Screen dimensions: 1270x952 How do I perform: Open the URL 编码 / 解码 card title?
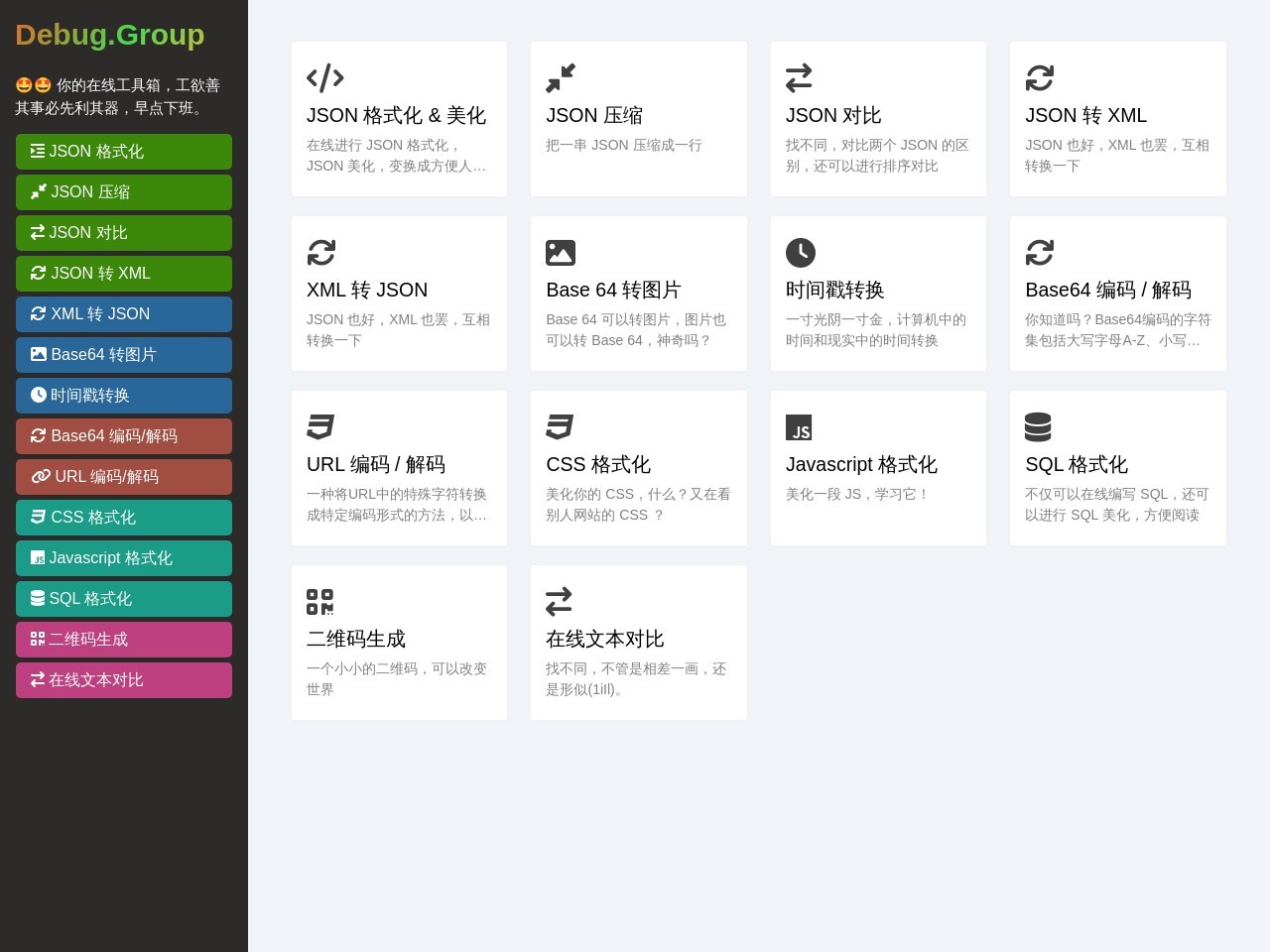coord(376,464)
